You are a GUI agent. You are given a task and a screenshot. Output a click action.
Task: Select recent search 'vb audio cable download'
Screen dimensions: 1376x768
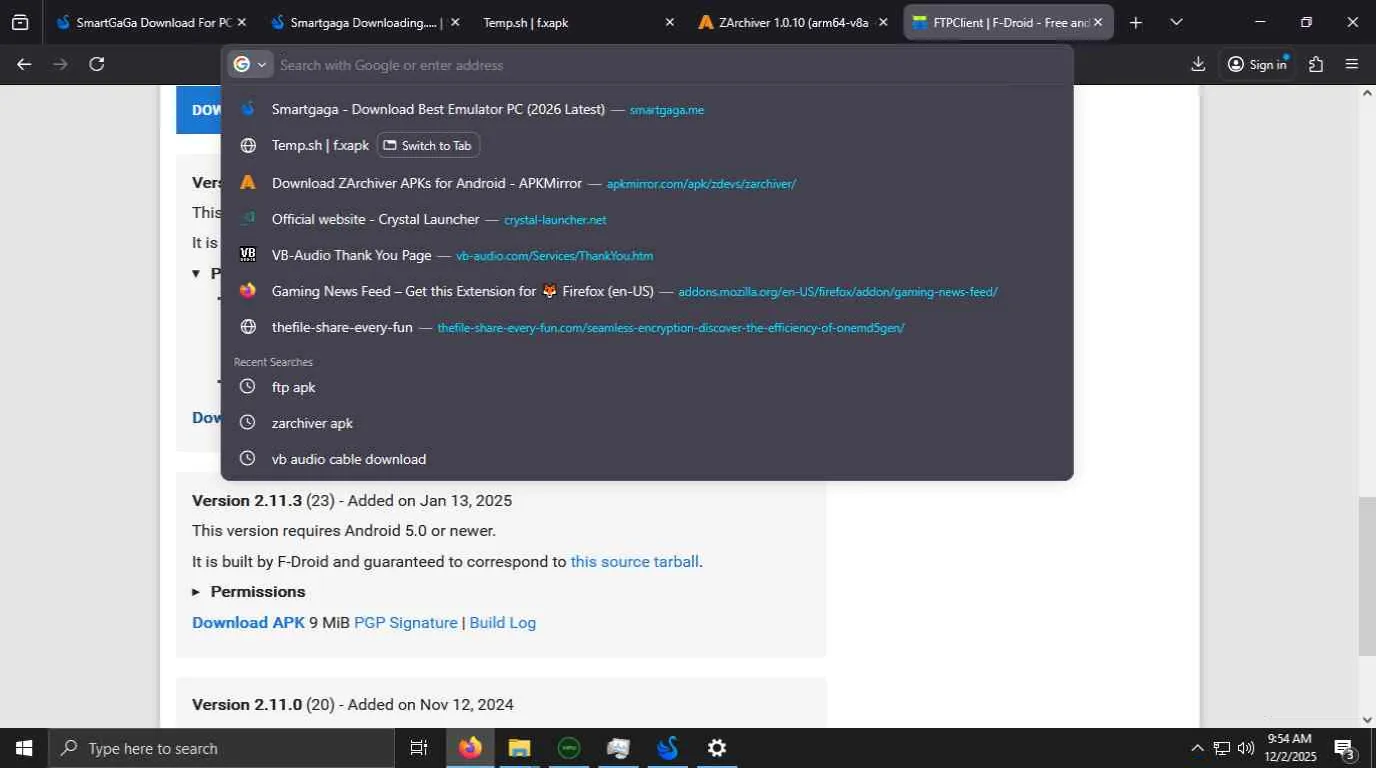[x=647, y=459]
